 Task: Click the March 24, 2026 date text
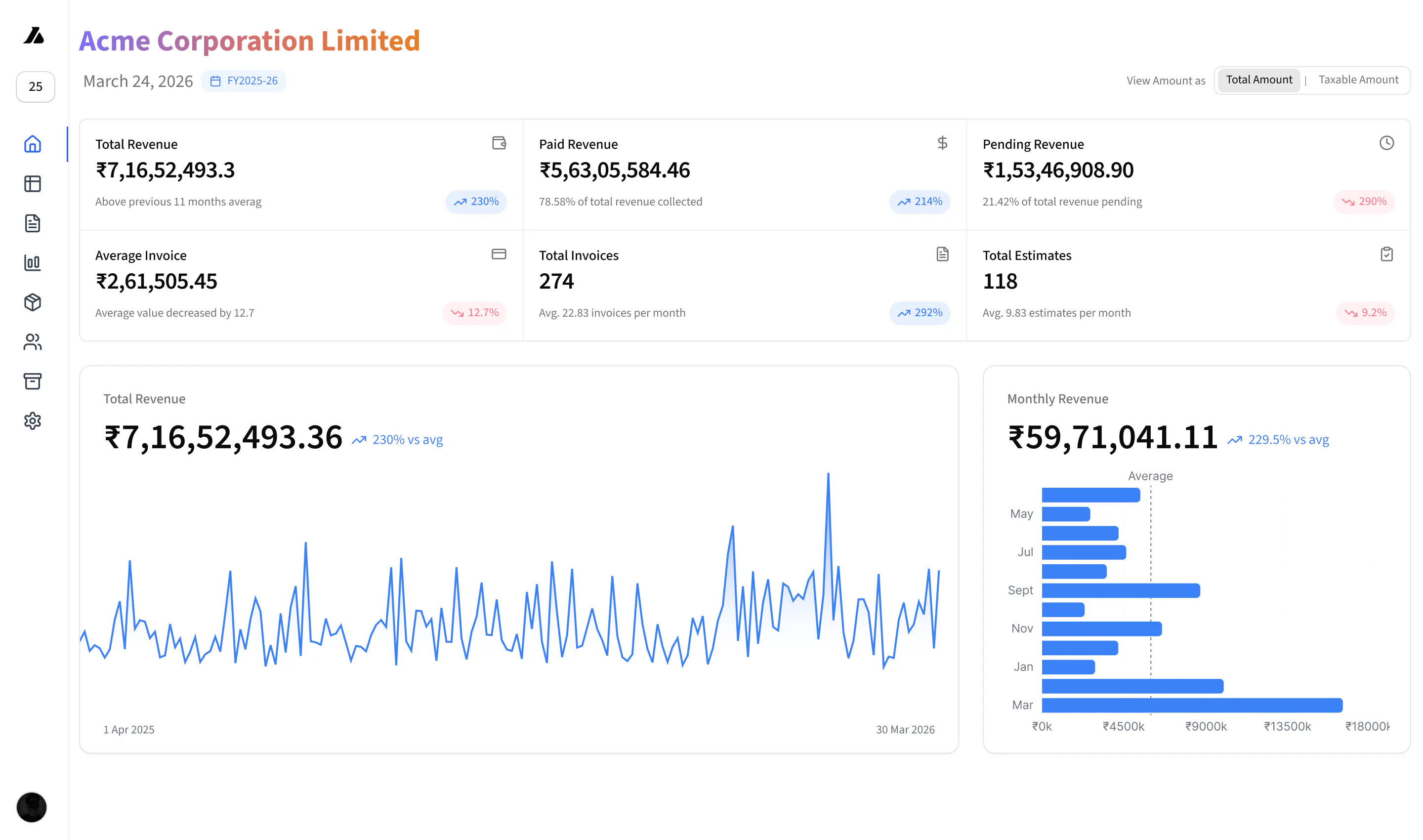click(x=138, y=82)
